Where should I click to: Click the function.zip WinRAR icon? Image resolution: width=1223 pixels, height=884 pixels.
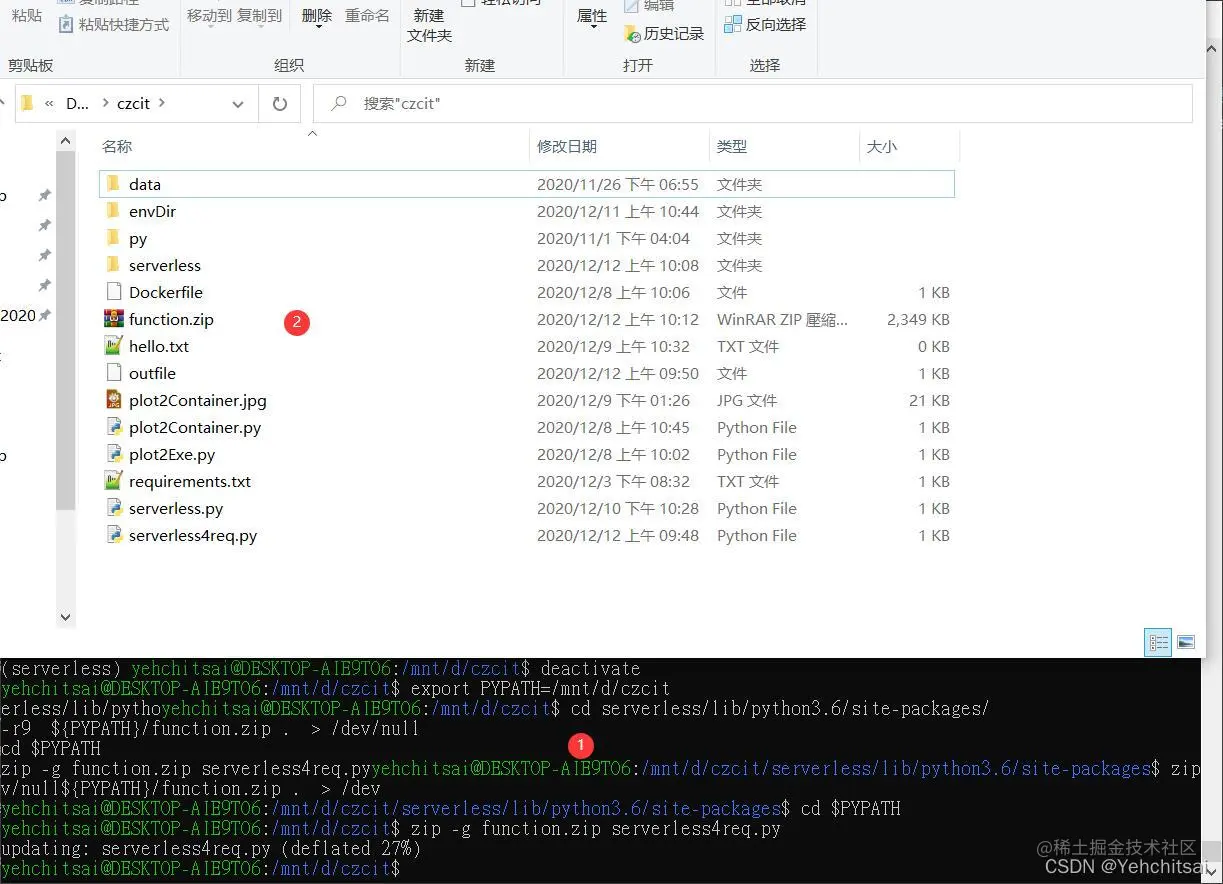113,319
